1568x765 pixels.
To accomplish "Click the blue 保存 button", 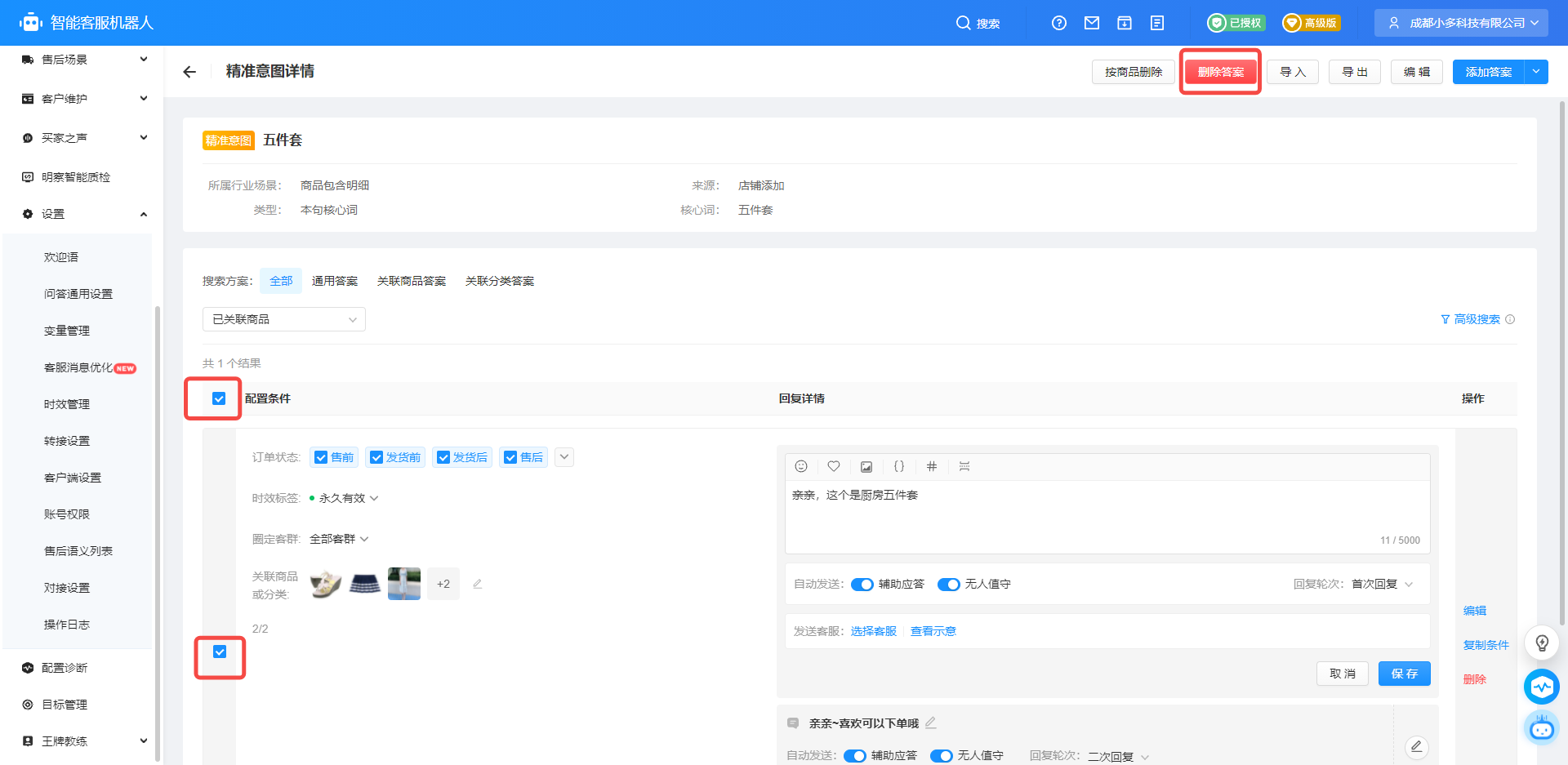I will pos(1405,674).
